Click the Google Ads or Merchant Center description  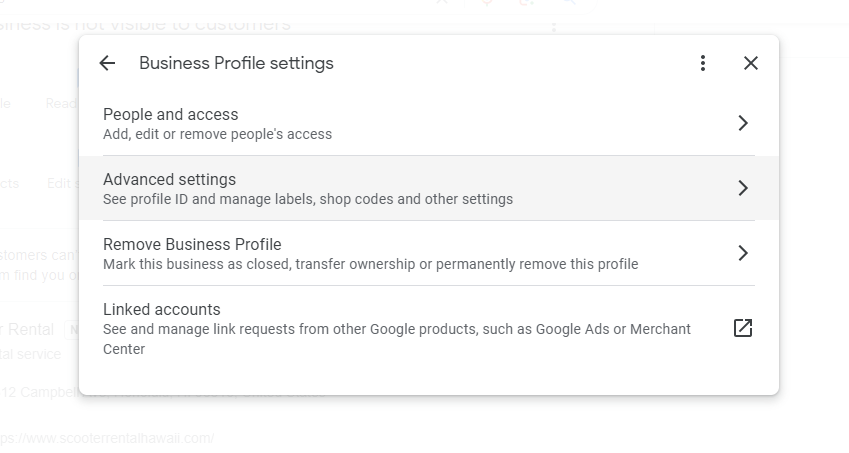pos(397,339)
